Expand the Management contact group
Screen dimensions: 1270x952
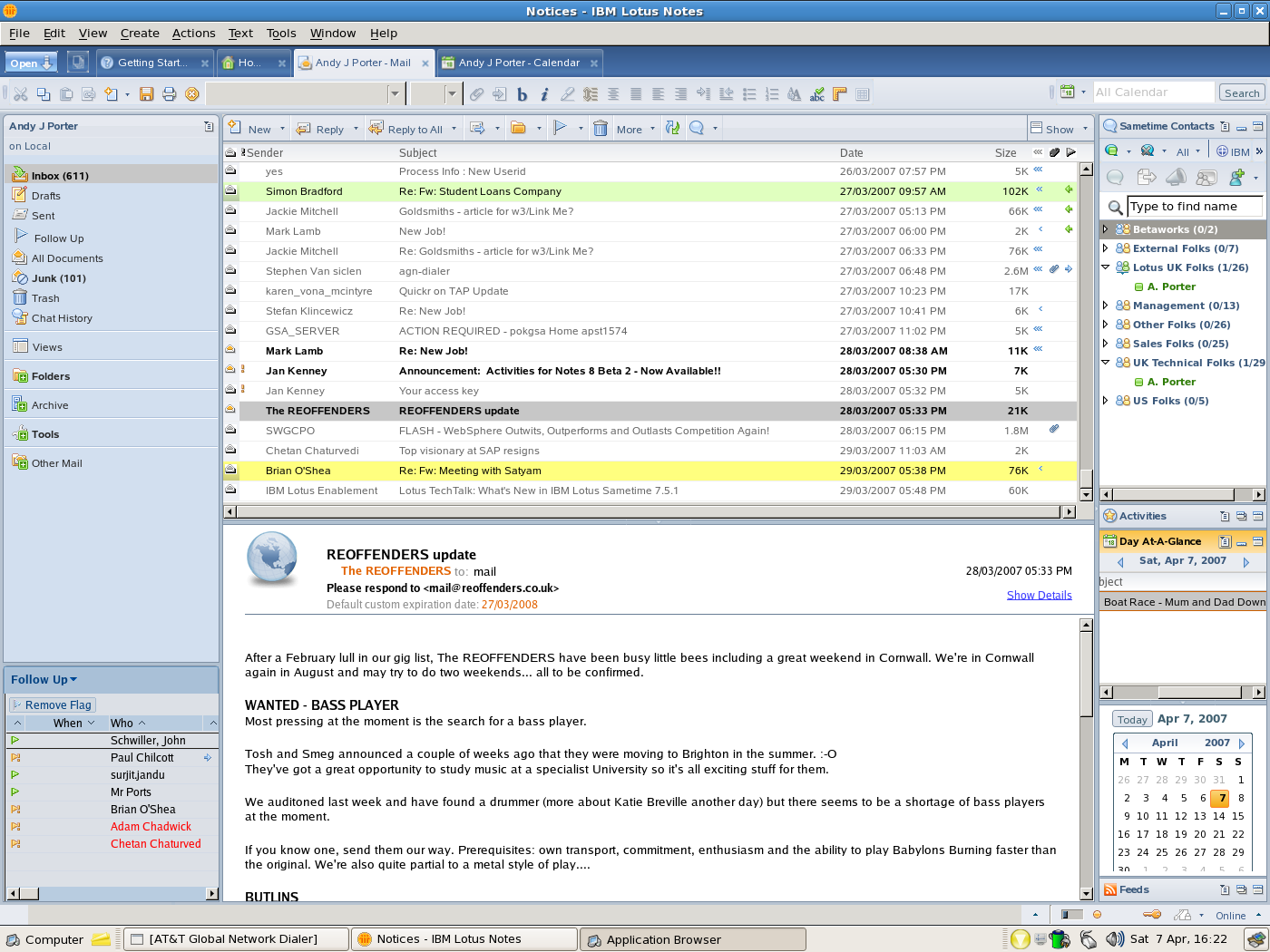(x=1105, y=306)
